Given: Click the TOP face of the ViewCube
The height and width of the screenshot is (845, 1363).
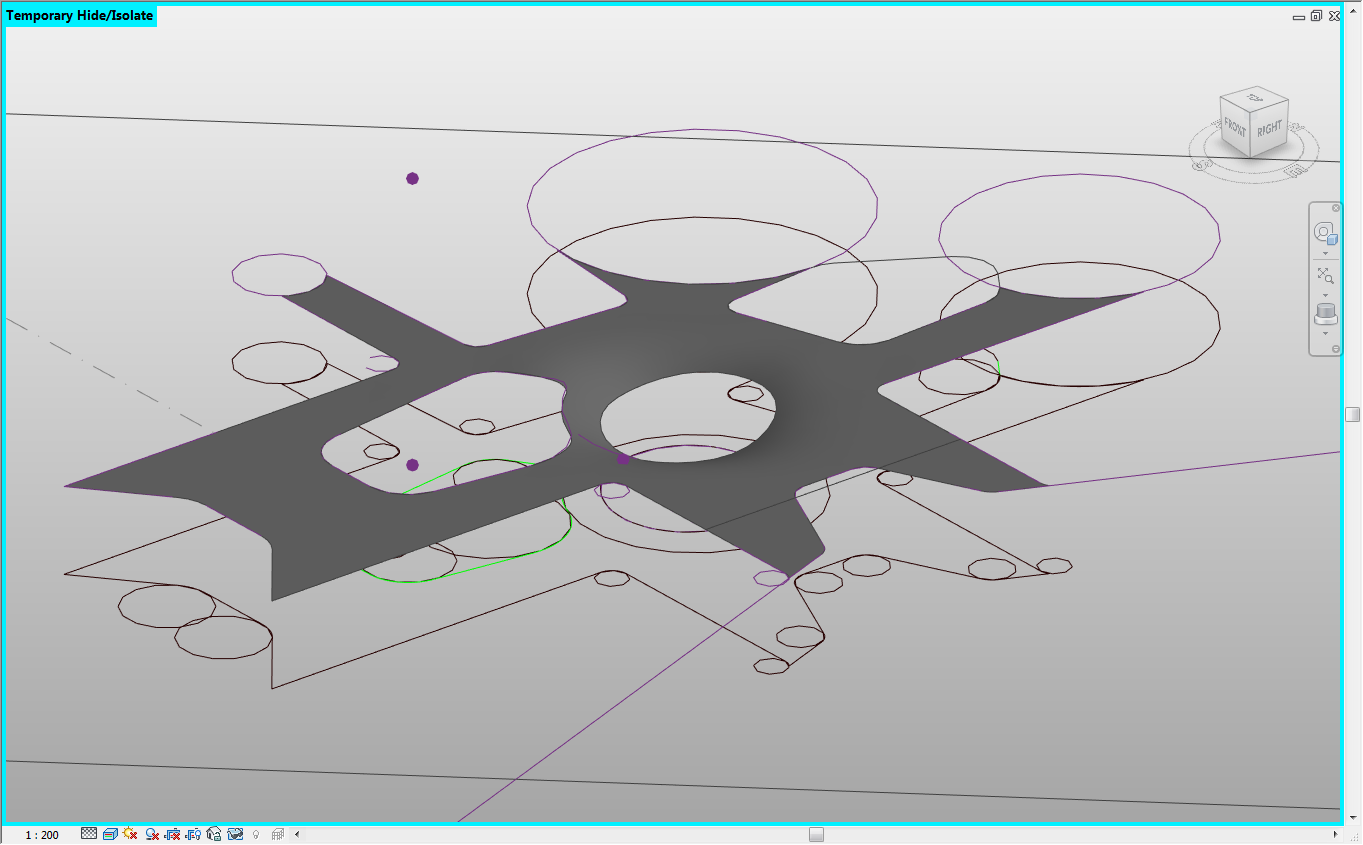Looking at the screenshot, I should pyautogui.click(x=1254, y=96).
